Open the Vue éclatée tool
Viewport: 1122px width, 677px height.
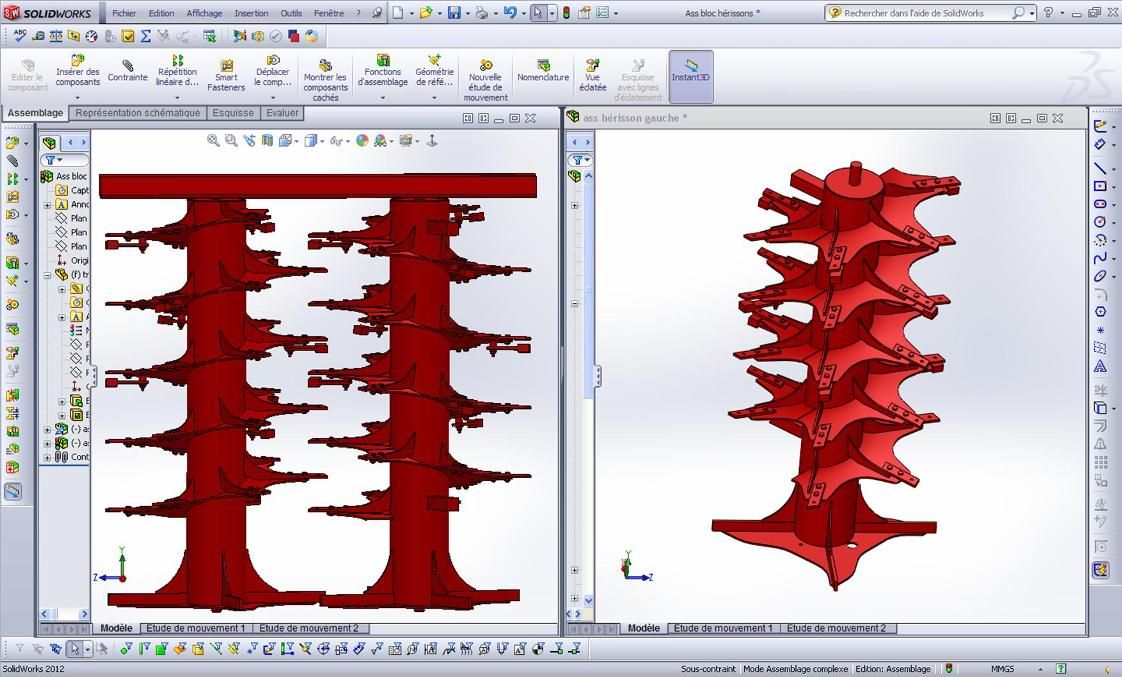(x=592, y=75)
